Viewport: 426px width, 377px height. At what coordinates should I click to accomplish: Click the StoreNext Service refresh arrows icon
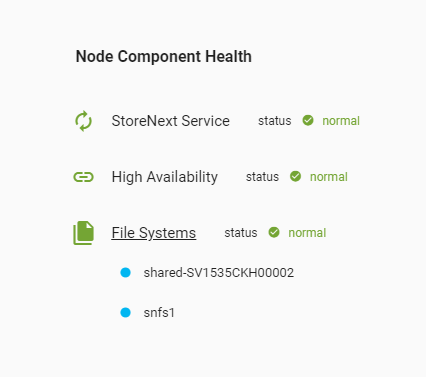(x=83, y=121)
